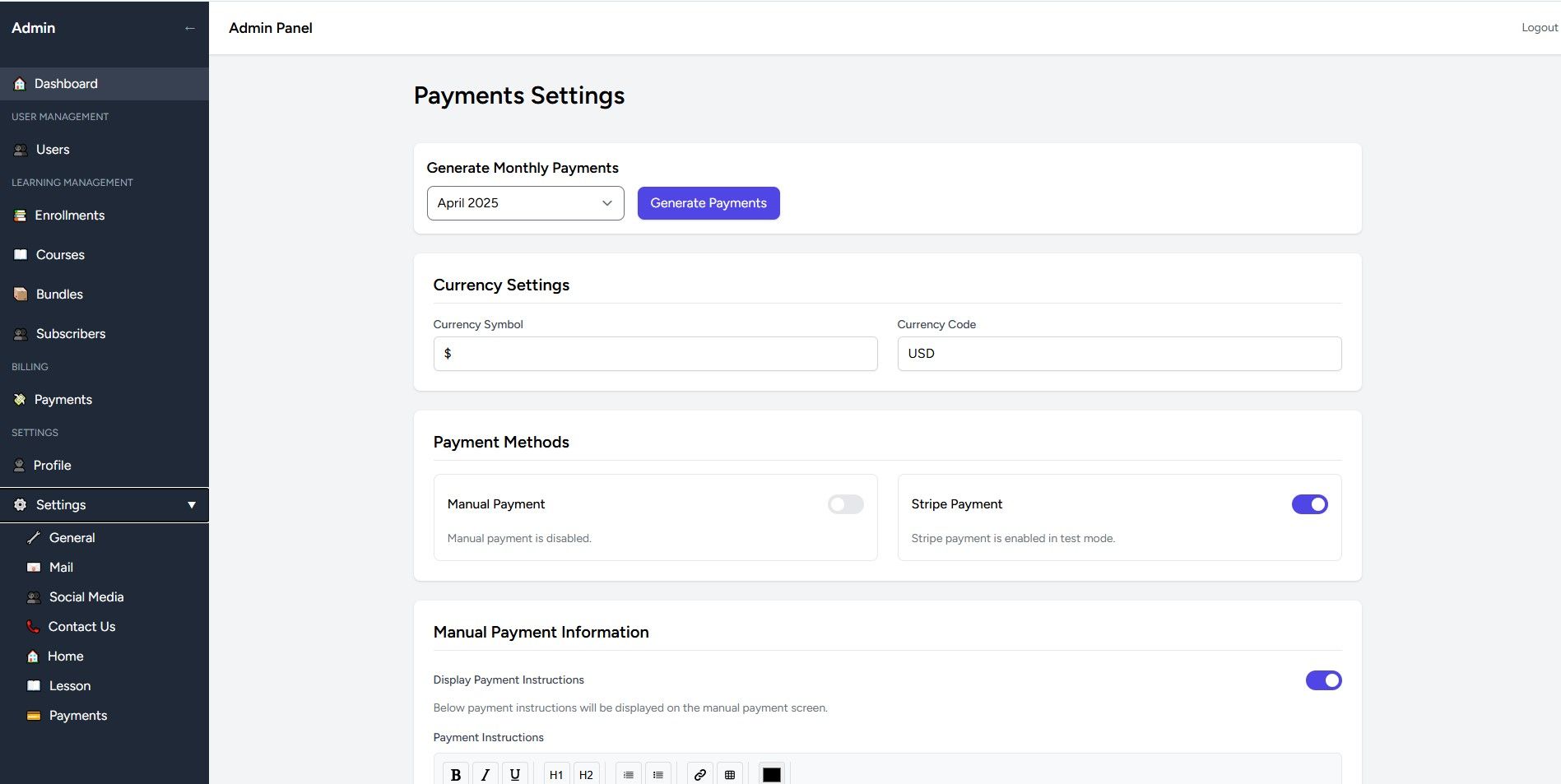Apply the H1 heading style
Image resolution: width=1561 pixels, height=784 pixels.
tap(556, 774)
